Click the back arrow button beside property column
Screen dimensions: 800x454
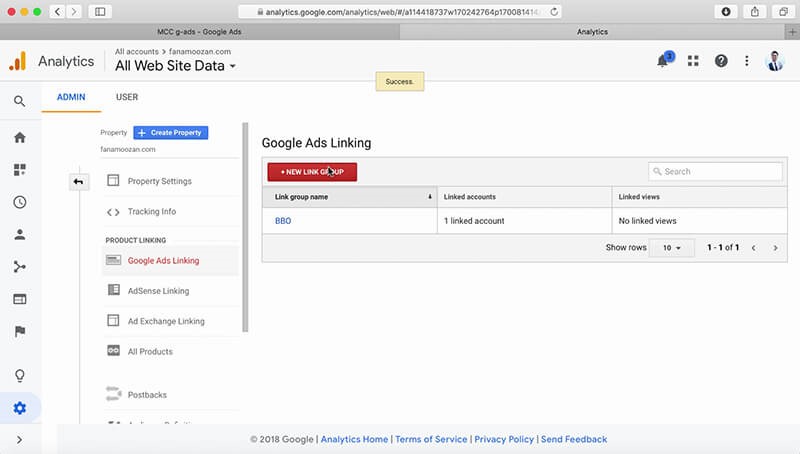(x=79, y=182)
